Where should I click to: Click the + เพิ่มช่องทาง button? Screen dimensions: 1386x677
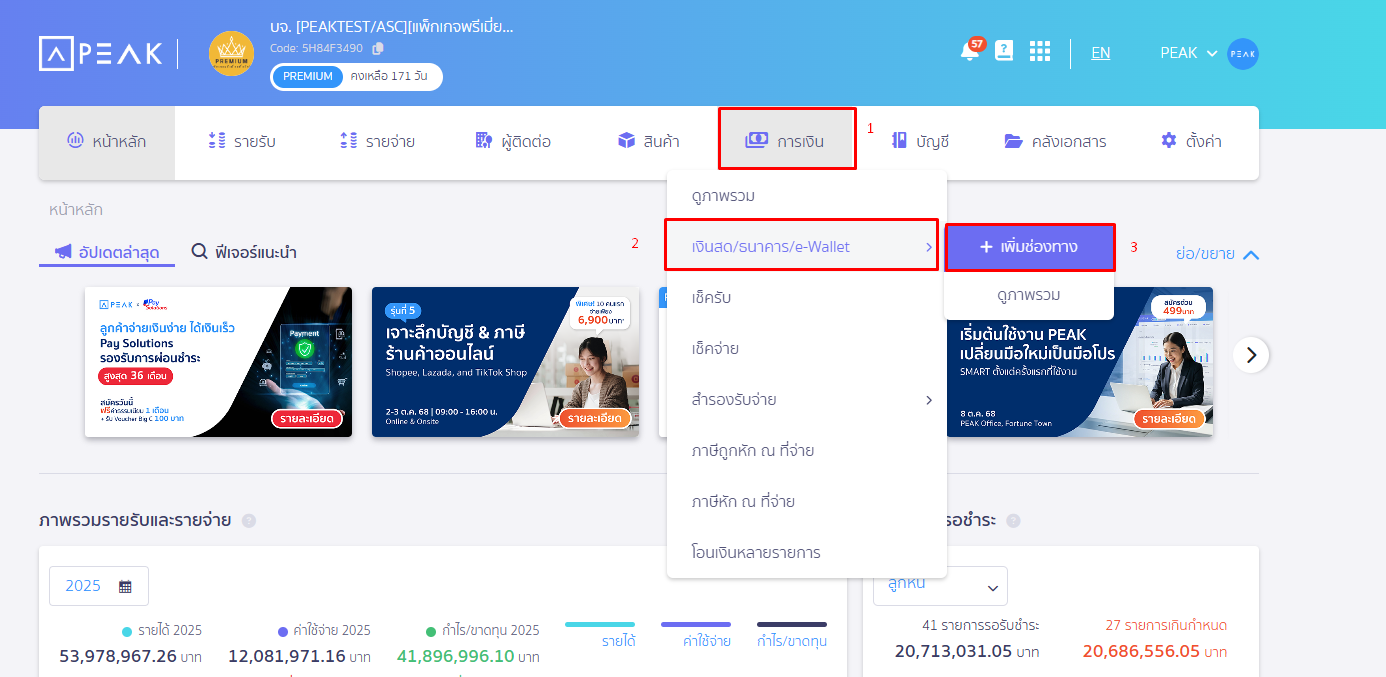(1029, 246)
